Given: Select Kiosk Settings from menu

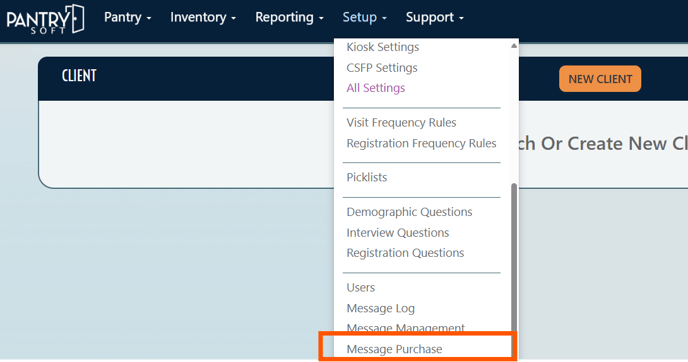Looking at the screenshot, I should (x=383, y=47).
